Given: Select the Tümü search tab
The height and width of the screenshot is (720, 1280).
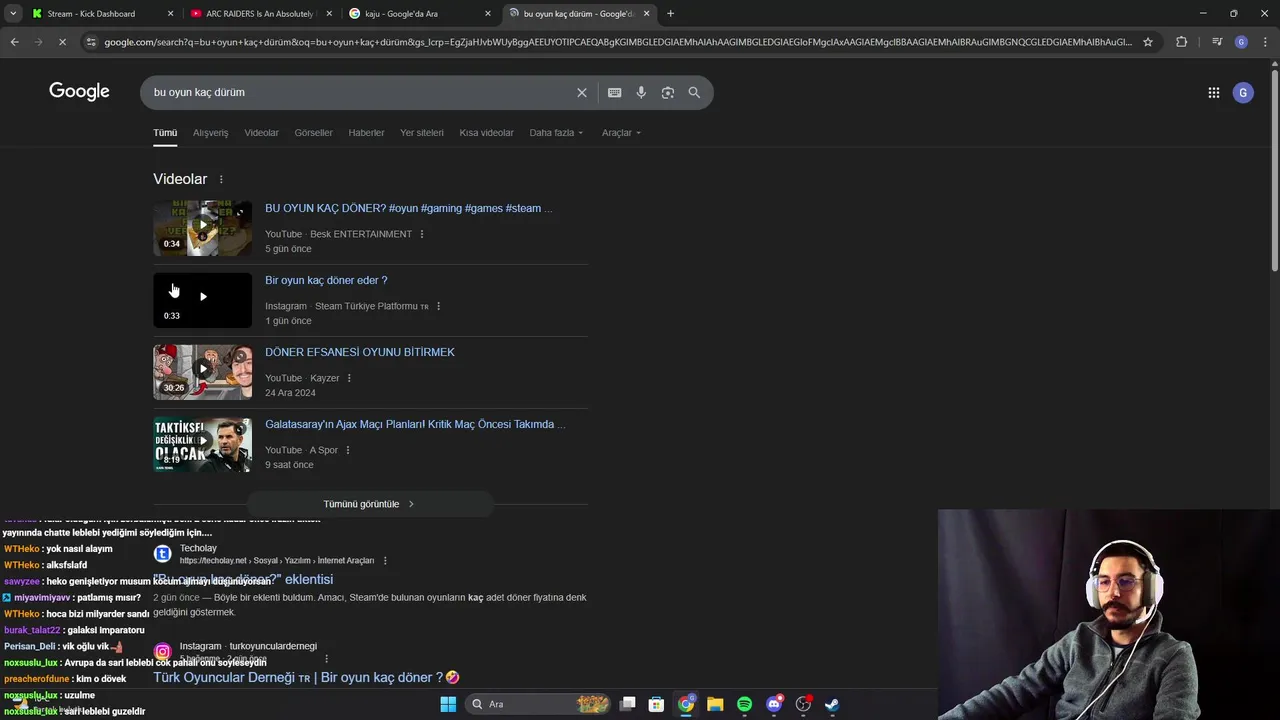Looking at the screenshot, I should (165, 133).
